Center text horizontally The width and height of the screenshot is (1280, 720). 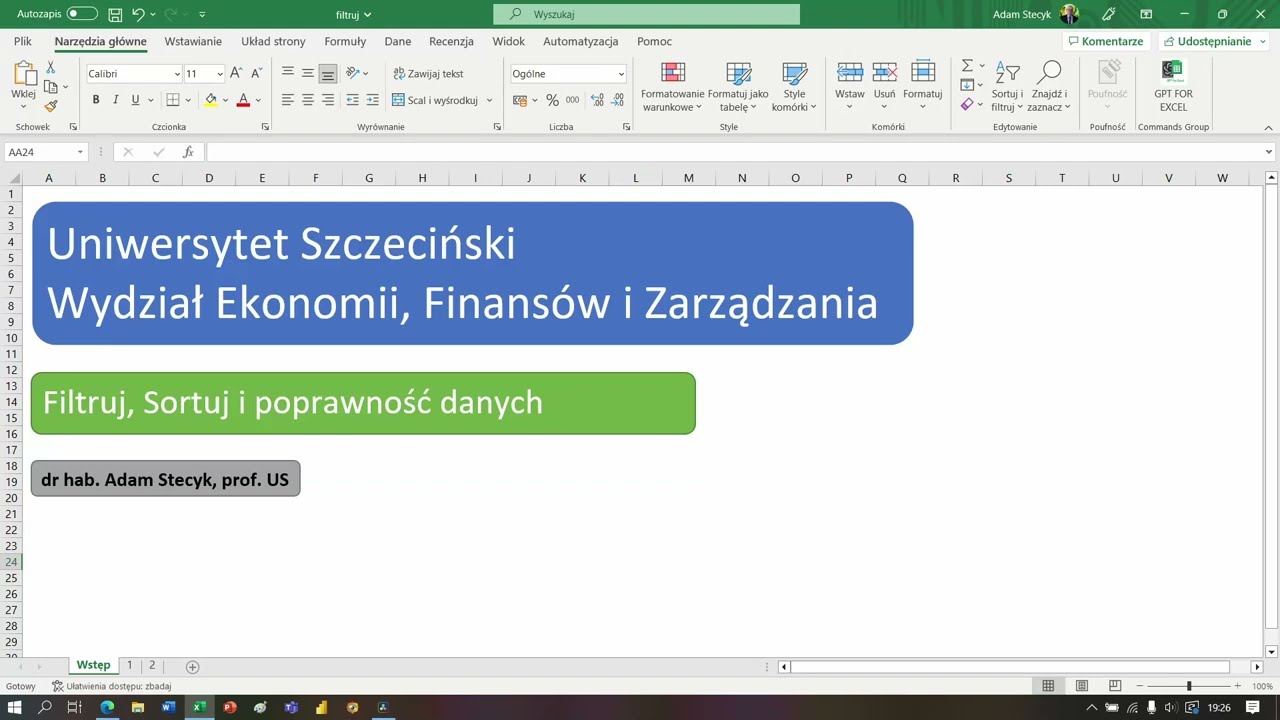pos(308,100)
